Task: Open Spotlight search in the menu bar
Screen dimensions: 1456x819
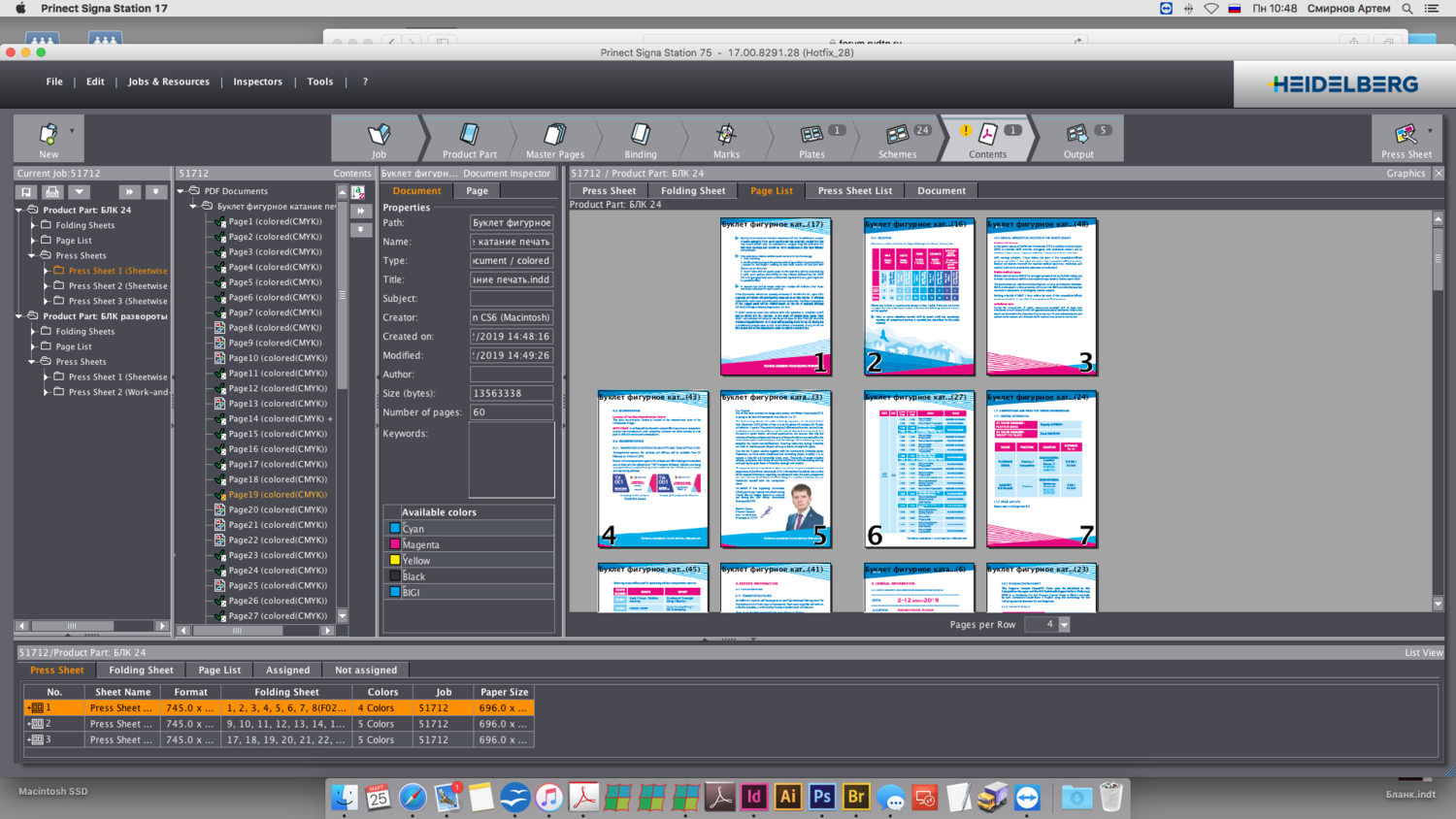Action: (x=1407, y=9)
